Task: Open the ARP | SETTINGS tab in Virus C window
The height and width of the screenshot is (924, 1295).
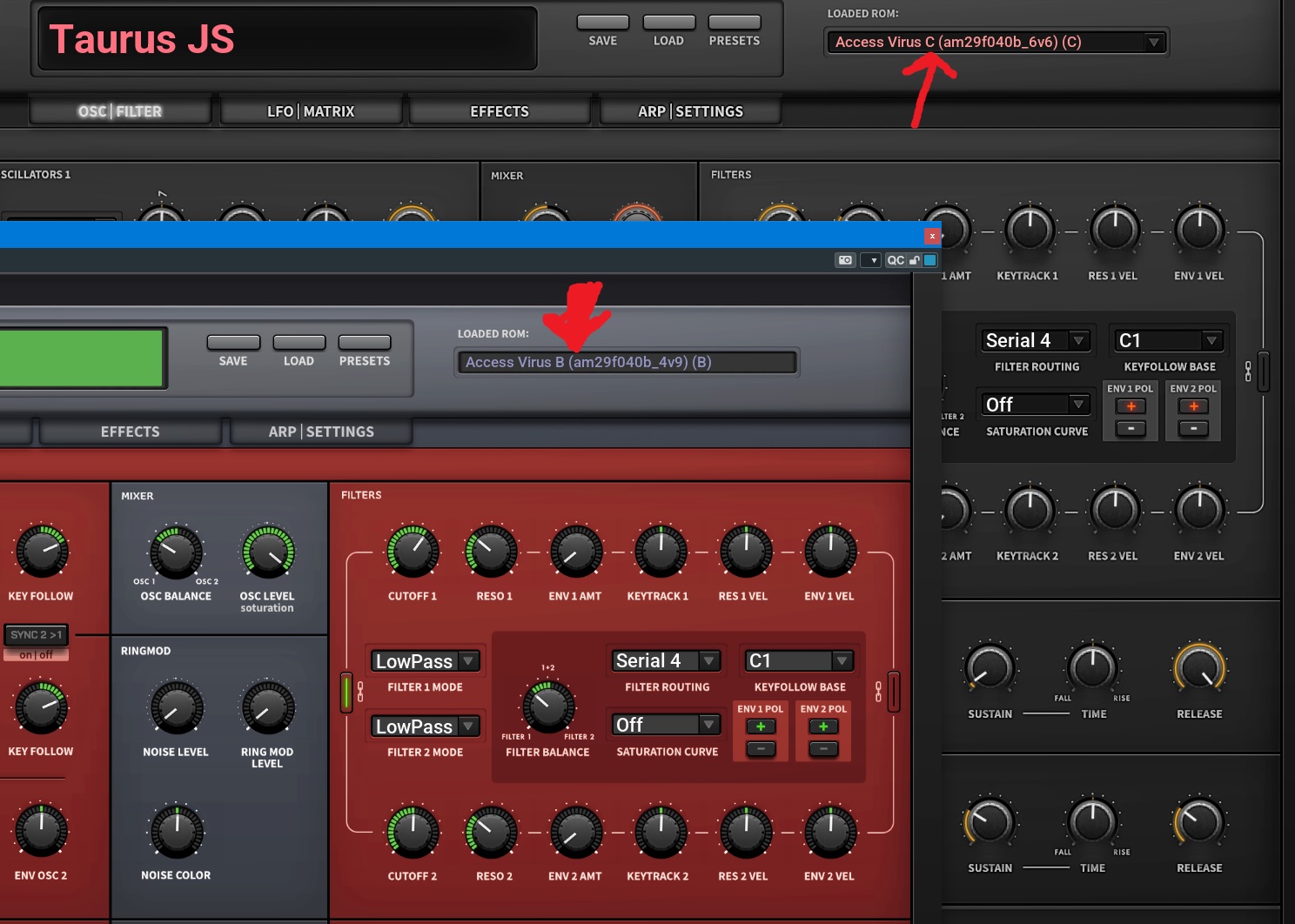Action: click(690, 111)
